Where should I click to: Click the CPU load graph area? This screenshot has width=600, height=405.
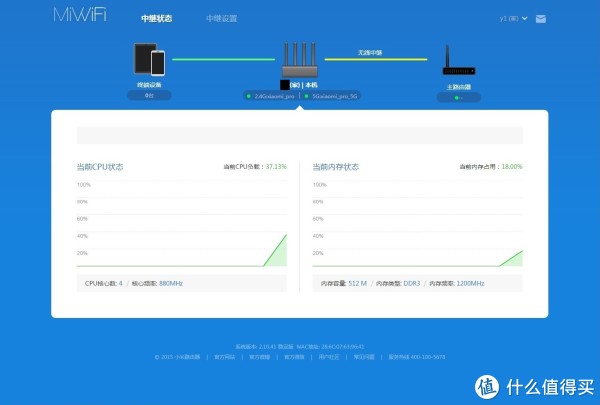pyautogui.click(x=181, y=224)
